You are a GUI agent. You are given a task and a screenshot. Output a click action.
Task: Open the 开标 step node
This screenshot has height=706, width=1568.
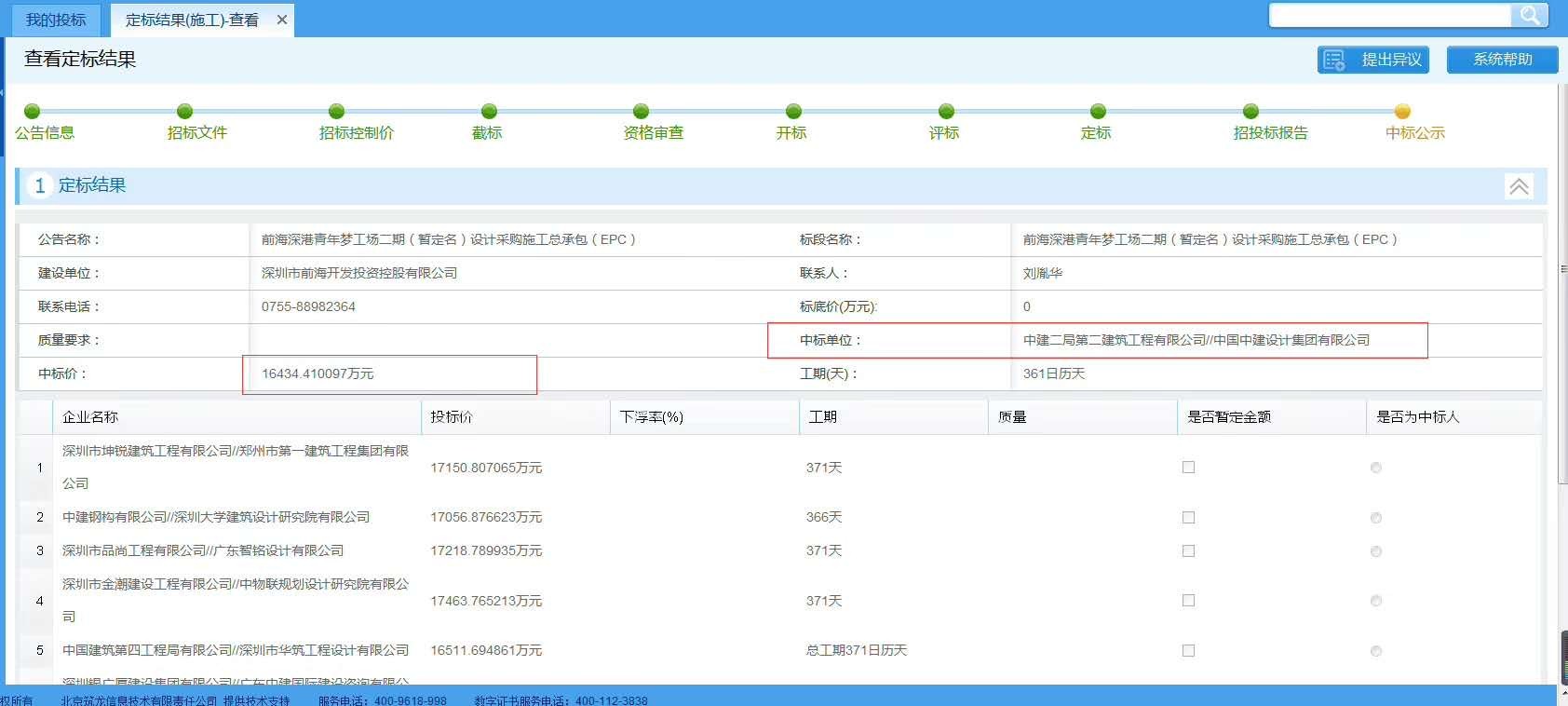[x=793, y=112]
